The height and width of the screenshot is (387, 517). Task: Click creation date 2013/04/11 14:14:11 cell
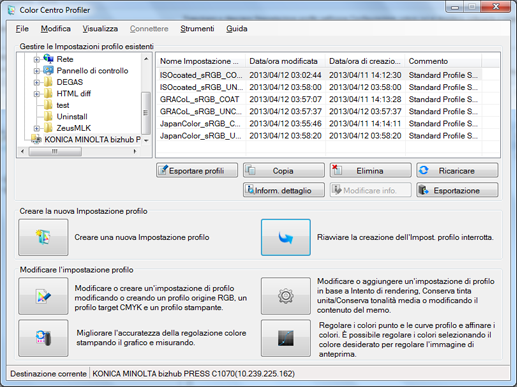[x=365, y=124]
